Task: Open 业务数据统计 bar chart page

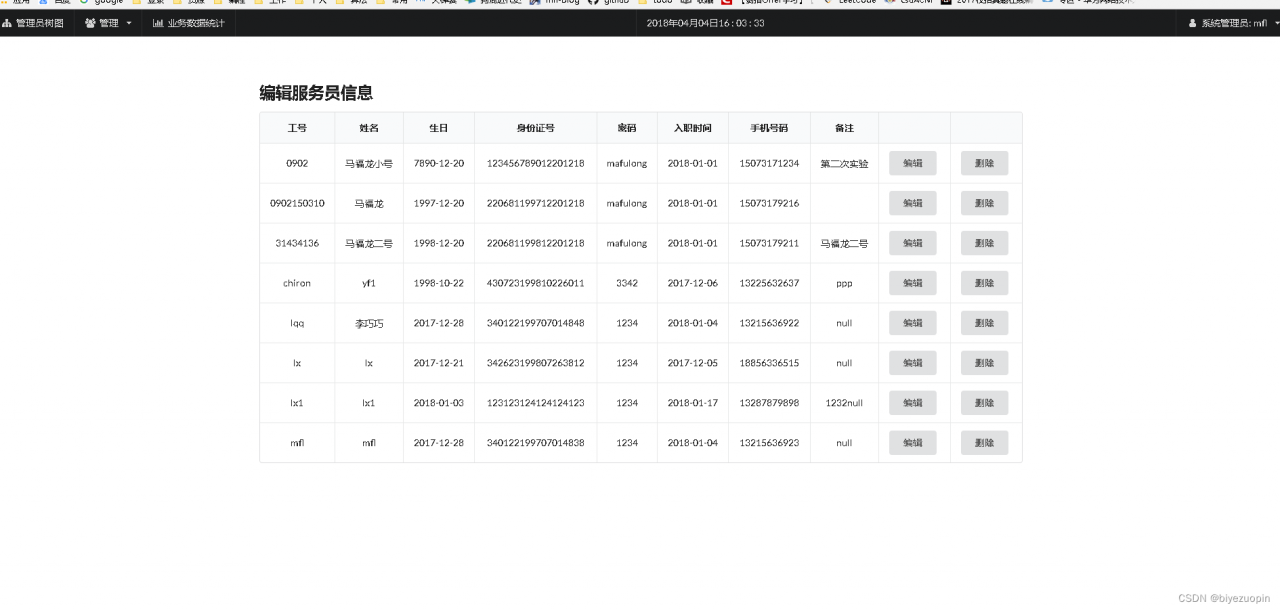Action: 189,23
